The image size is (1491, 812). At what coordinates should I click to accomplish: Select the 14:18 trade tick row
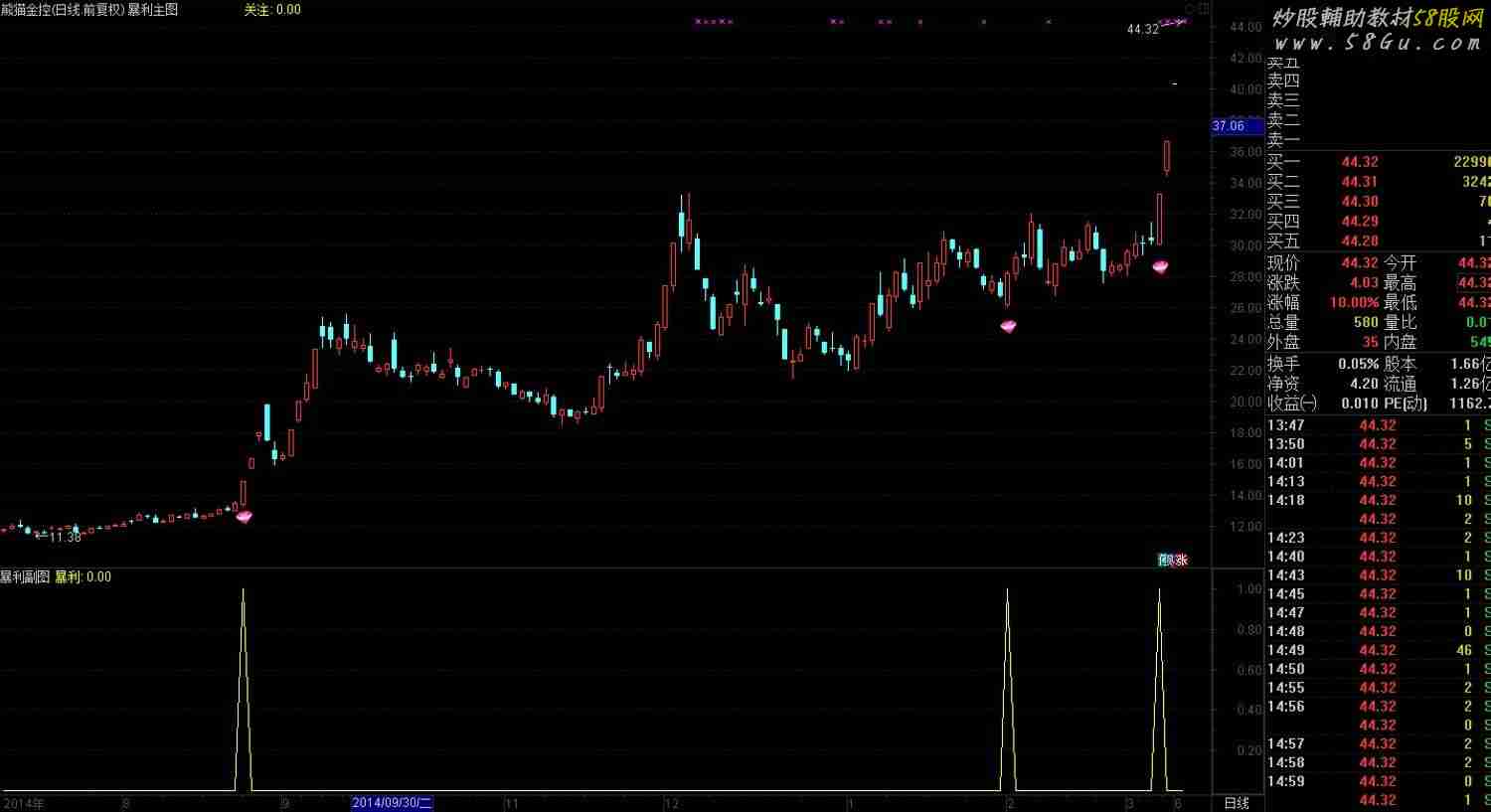click(1379, 501)
